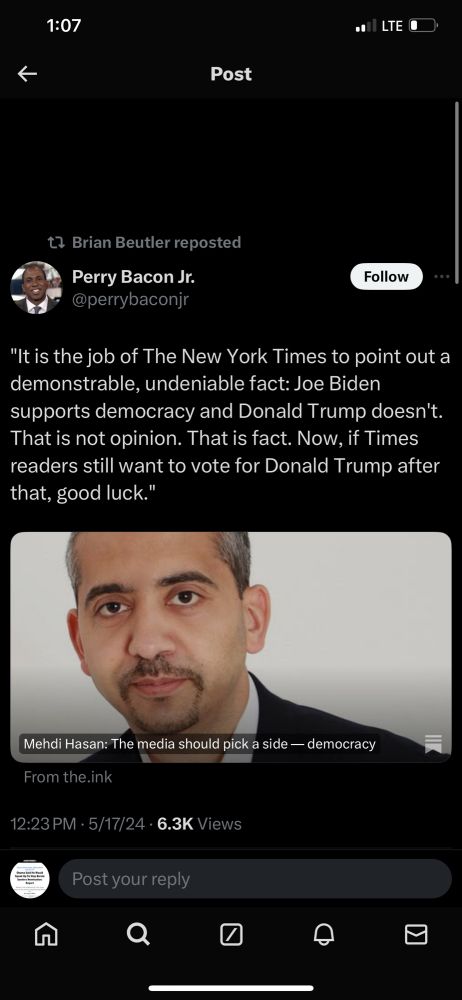
Task: Tap your own avatar beside reply box
Action: click(x=30, y=879)
